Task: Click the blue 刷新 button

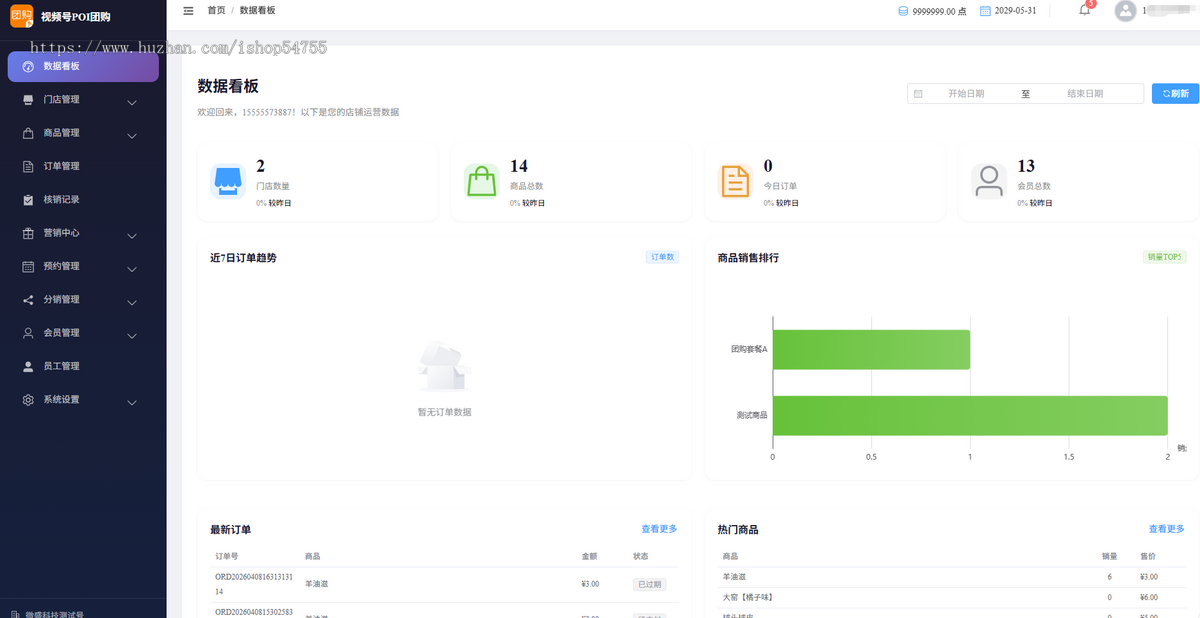Action: pos(1175,94)
